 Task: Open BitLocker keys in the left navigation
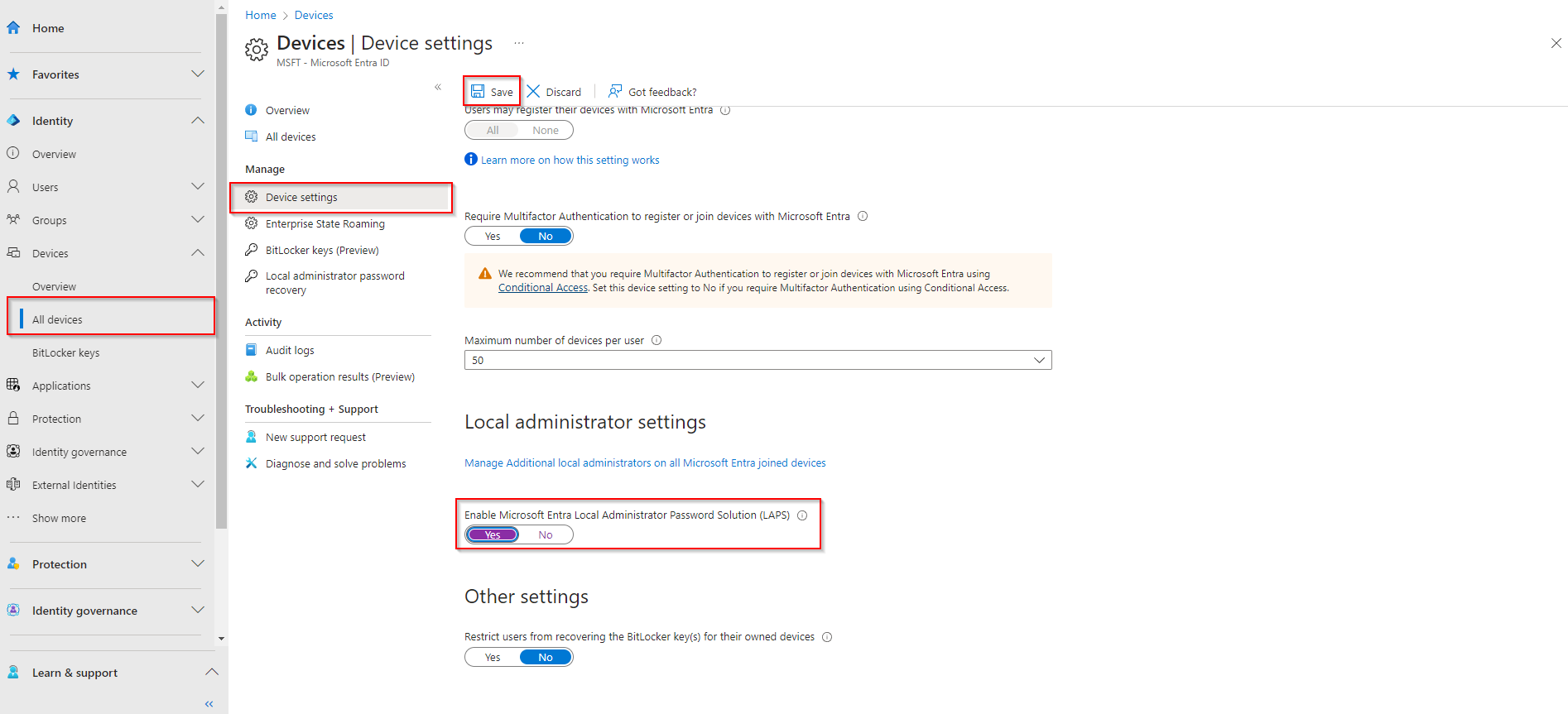click(x=65, y=352)
